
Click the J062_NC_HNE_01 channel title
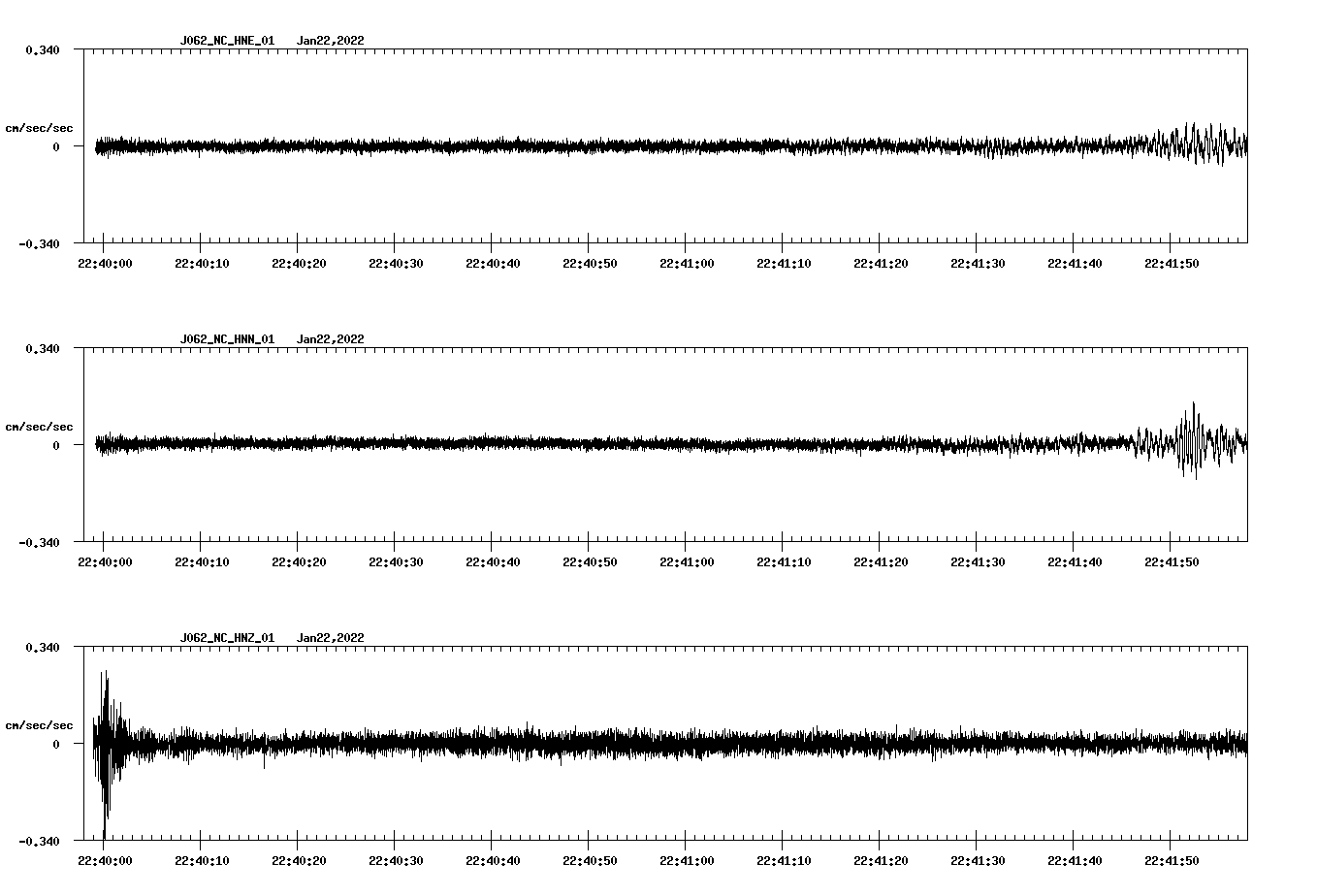coord(227,41)
